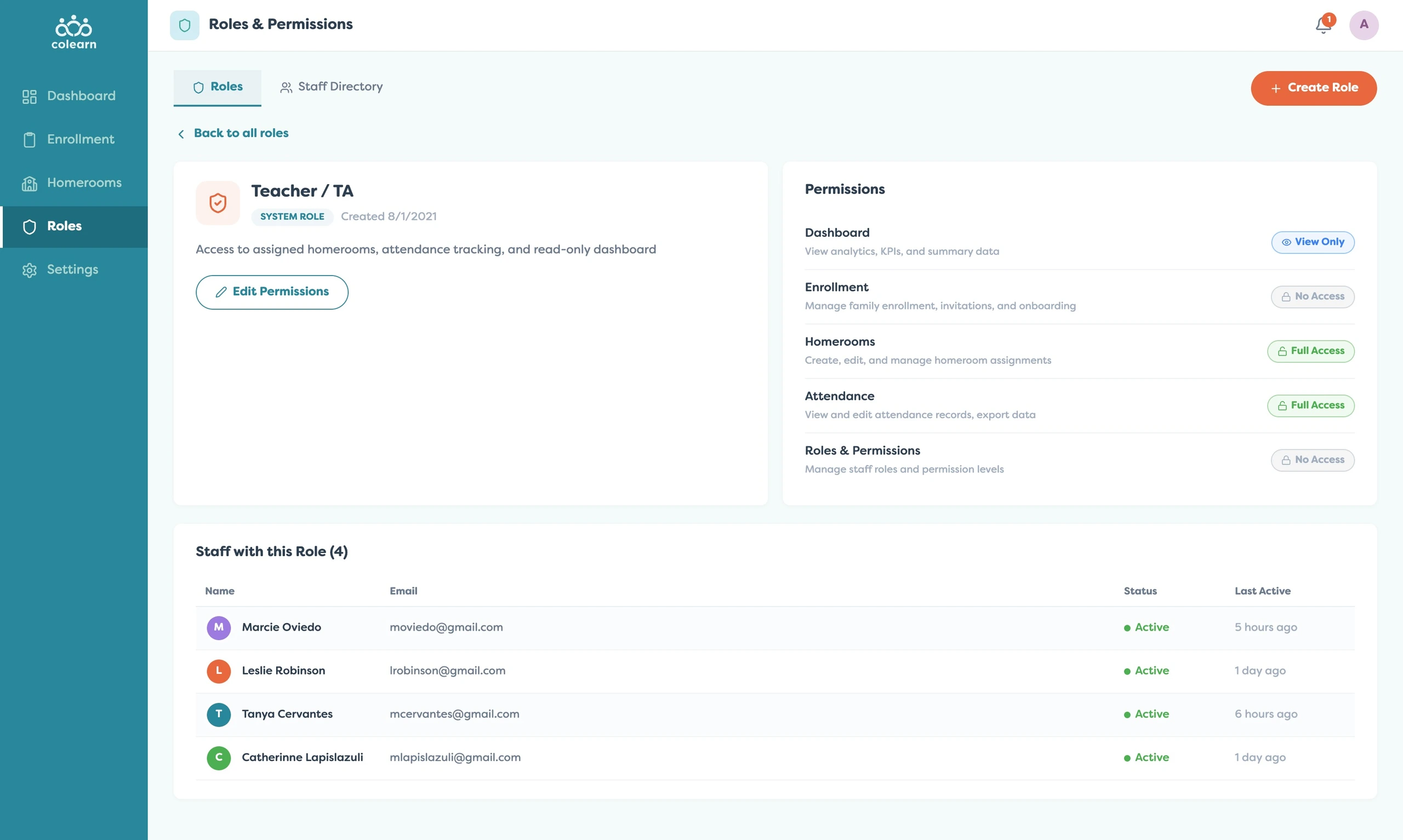Click the Edit Permissions button
Viewport: 1403px width, 840px height.
(x=272, y=292)
